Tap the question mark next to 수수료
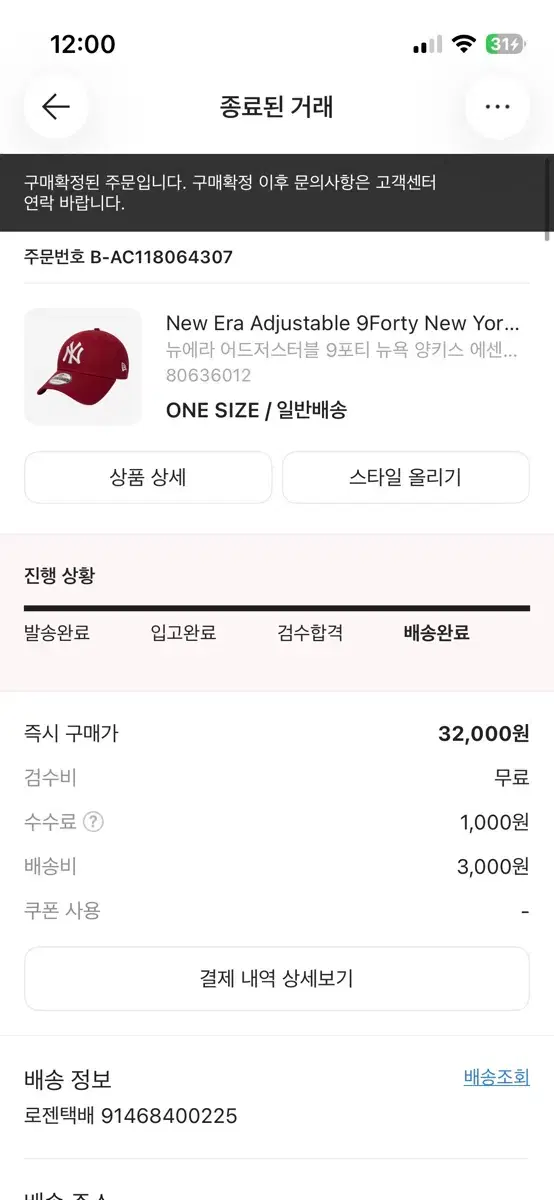Image resolution: width=554 pixels, height=1200 pixels. pyautogui.click(x=93, y=822)
